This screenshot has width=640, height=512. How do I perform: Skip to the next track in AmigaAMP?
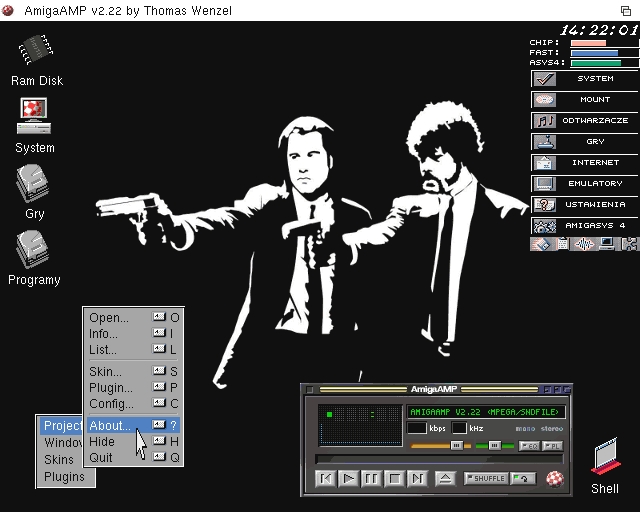(x=418, y=478)
